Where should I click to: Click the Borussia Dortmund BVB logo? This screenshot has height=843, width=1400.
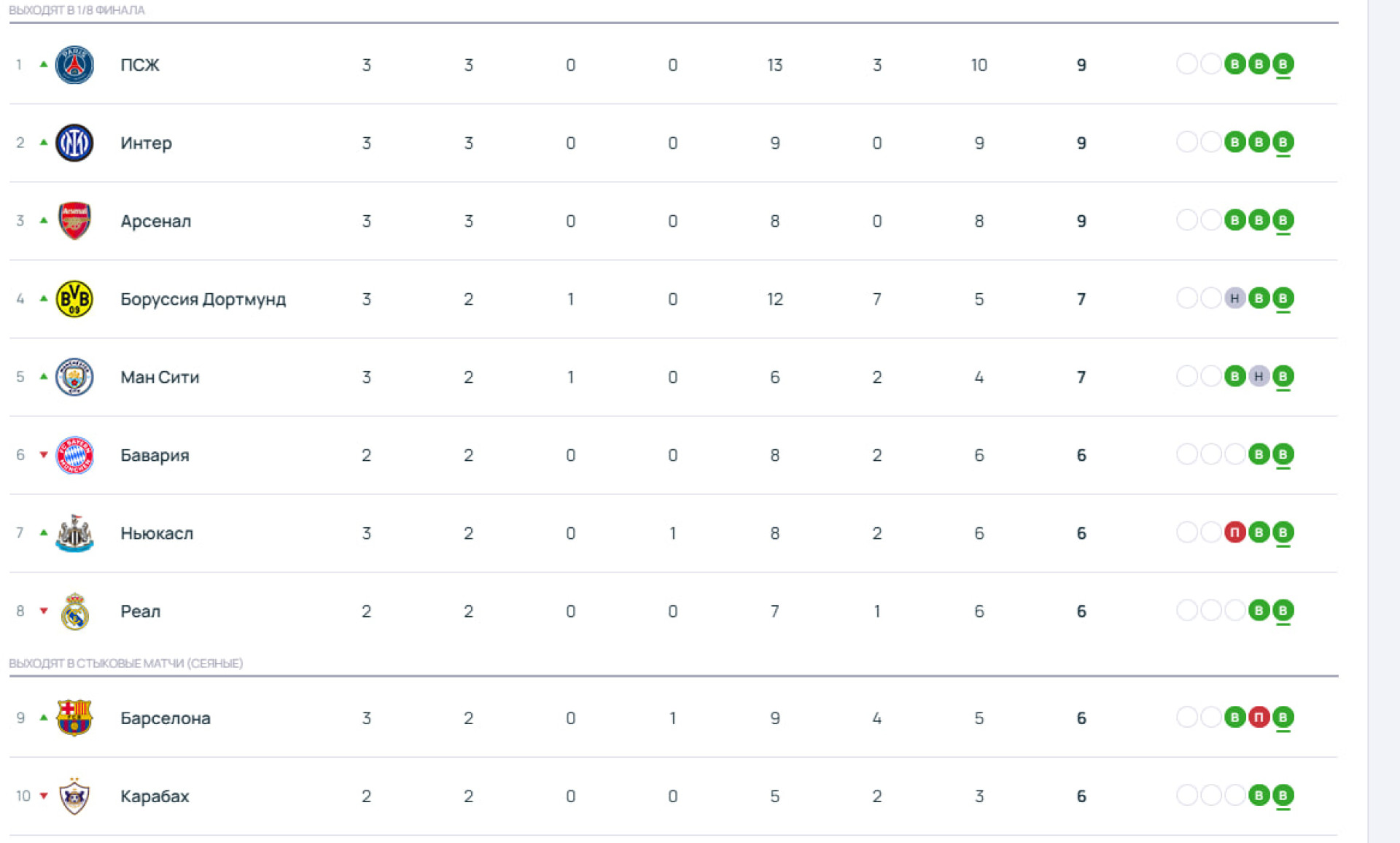tap(74, 299)
